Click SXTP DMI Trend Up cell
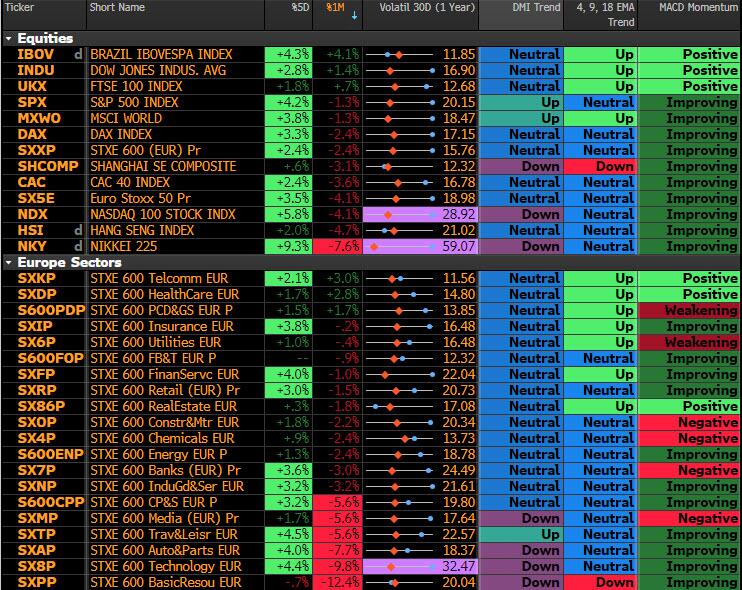Image resolution: width=742 pixels, height=590 pixels. tap(521, 535)
